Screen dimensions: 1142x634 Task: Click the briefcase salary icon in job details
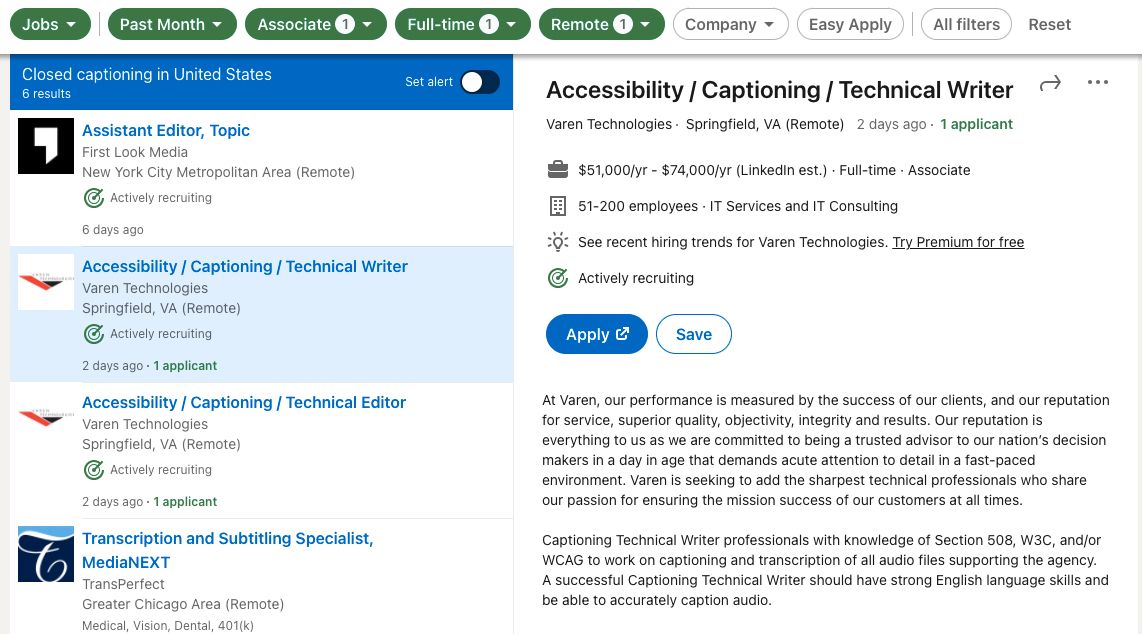coord(558,170)
